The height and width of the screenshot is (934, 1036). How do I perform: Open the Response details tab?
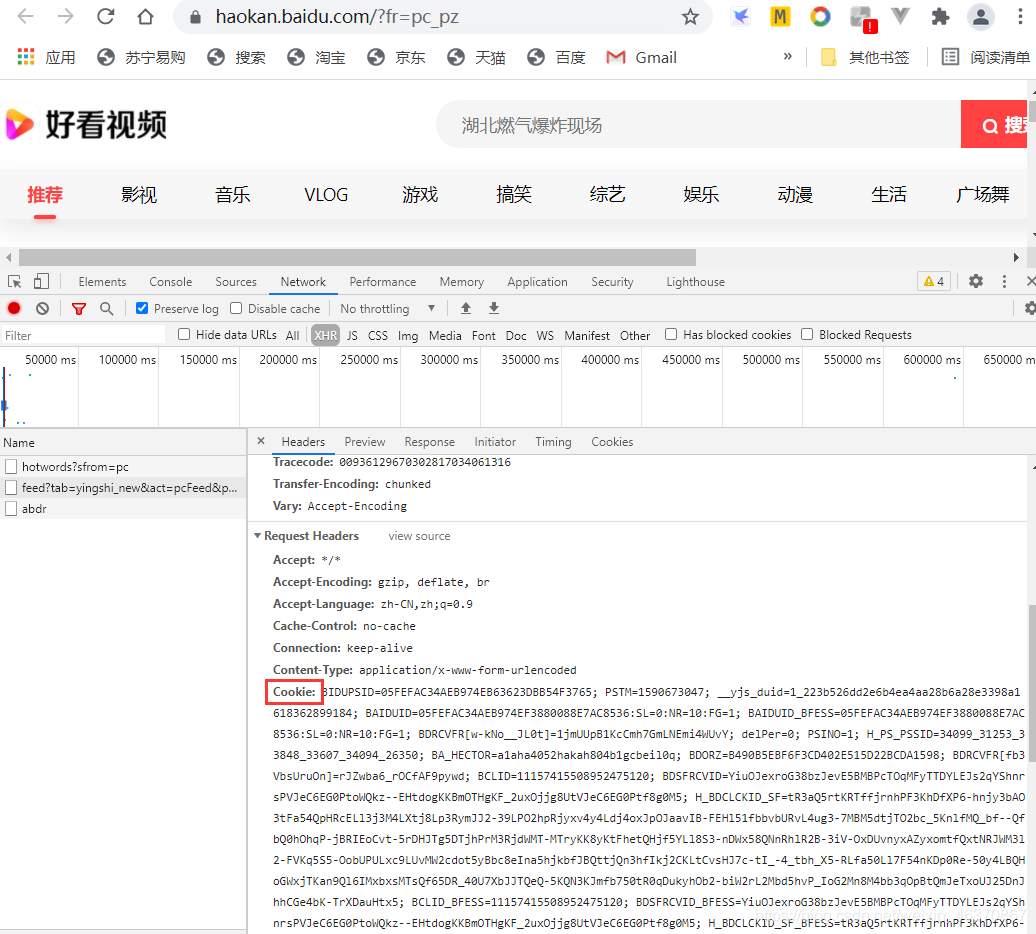click(x=429, y=442)
